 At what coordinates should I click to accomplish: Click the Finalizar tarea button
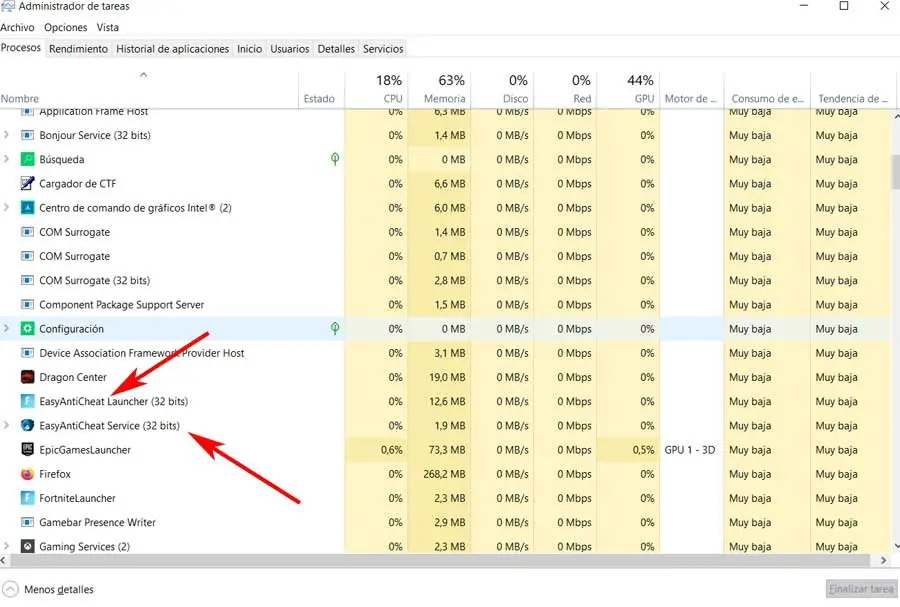tap(860, 589)
